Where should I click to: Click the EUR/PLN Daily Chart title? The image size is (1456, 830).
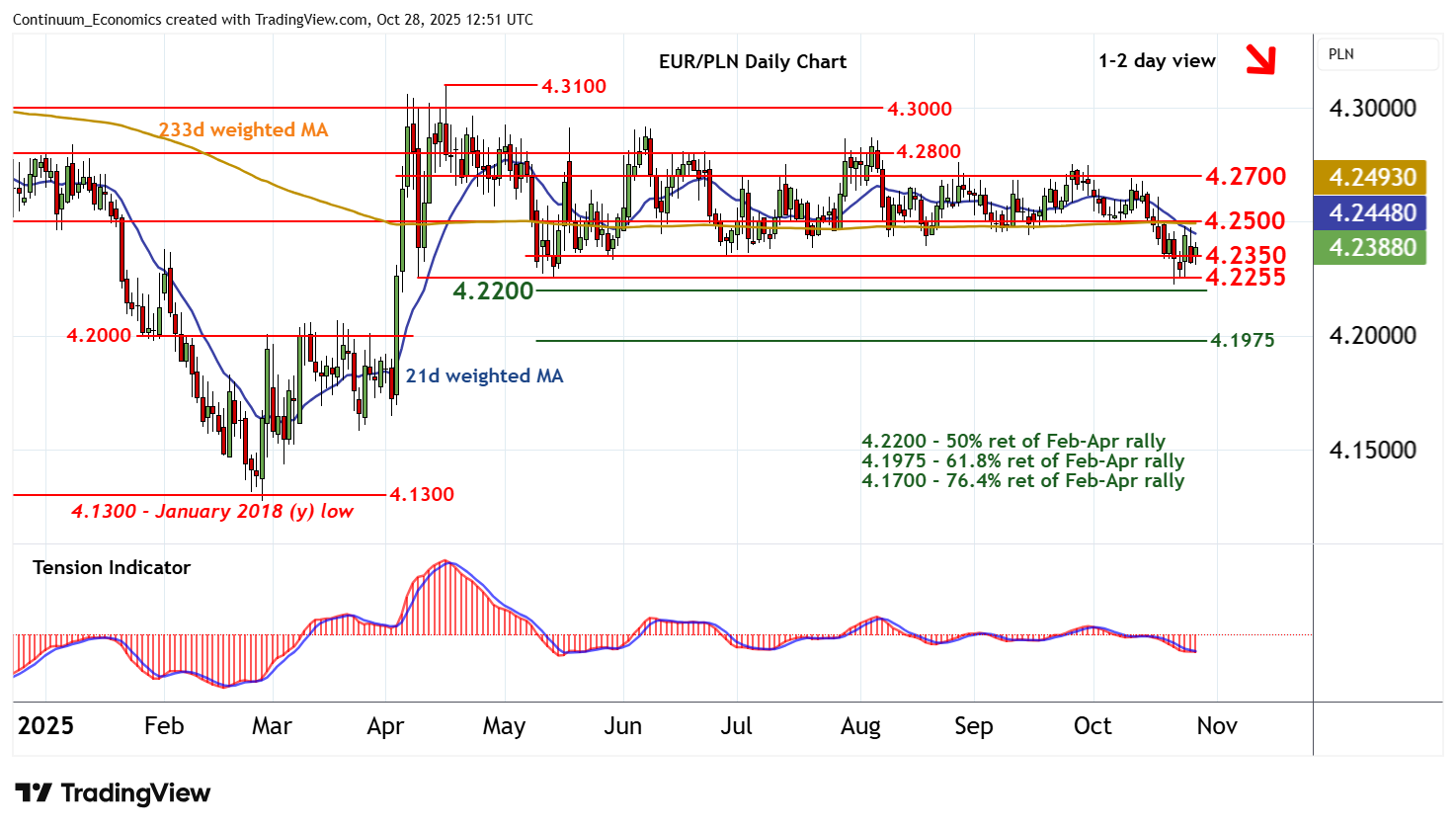752,61
